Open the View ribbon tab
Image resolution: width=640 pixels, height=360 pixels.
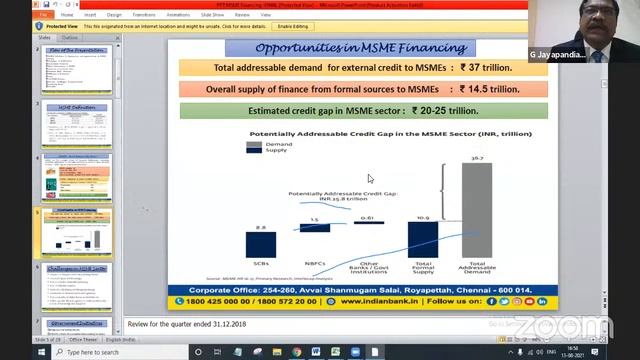[x=266, y=15]
